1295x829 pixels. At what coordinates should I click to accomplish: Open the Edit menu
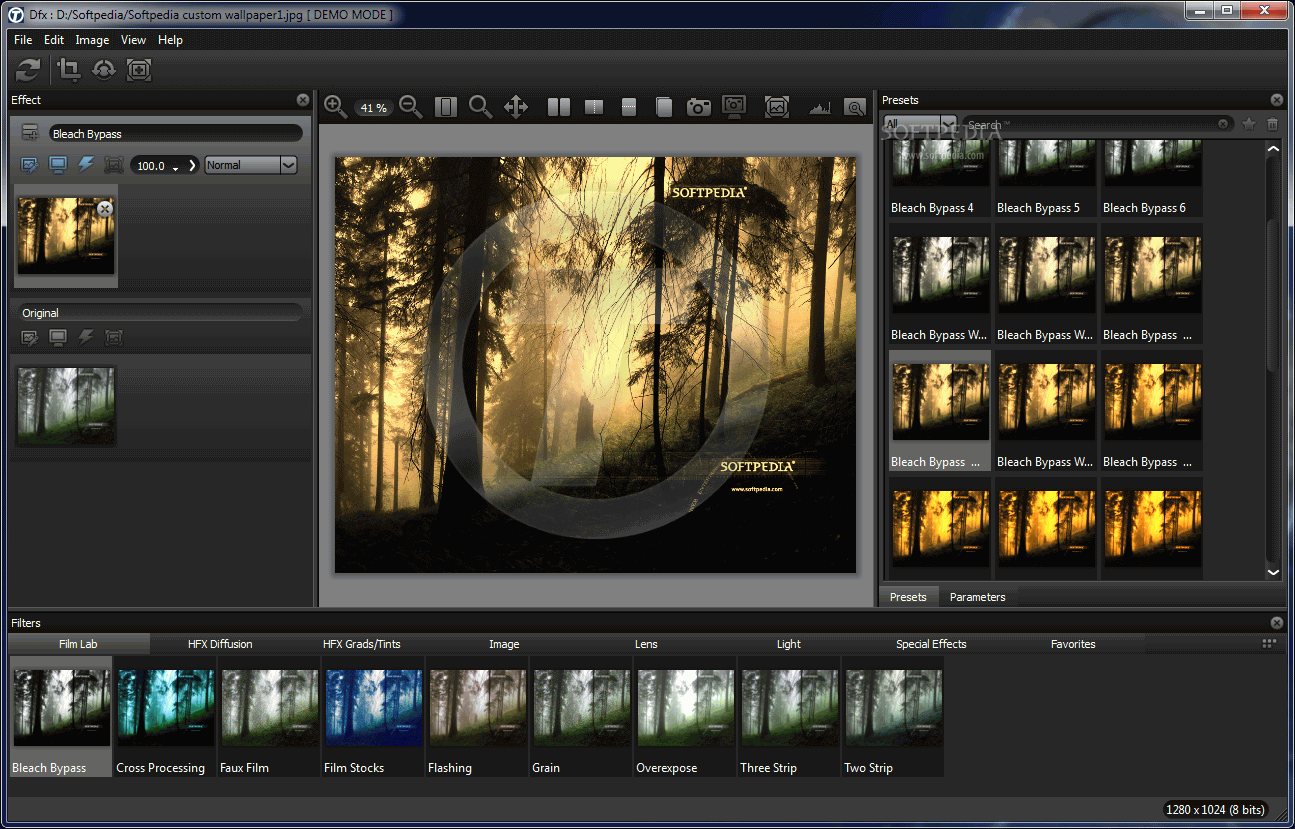[54, 40]
